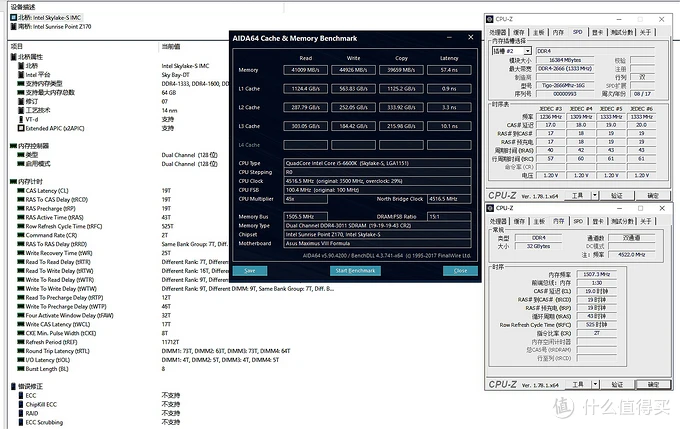This screenshot has height=429, width=680.
Task: Click 工具 button in the lower CPU-Z window
Action: pos(577,384)
